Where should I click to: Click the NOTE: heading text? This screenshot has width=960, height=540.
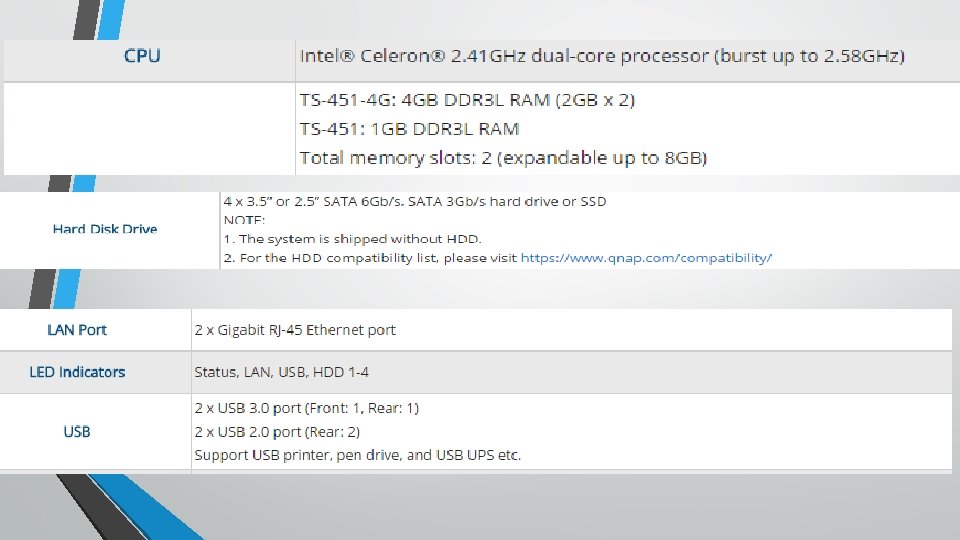tap(244, 220)
